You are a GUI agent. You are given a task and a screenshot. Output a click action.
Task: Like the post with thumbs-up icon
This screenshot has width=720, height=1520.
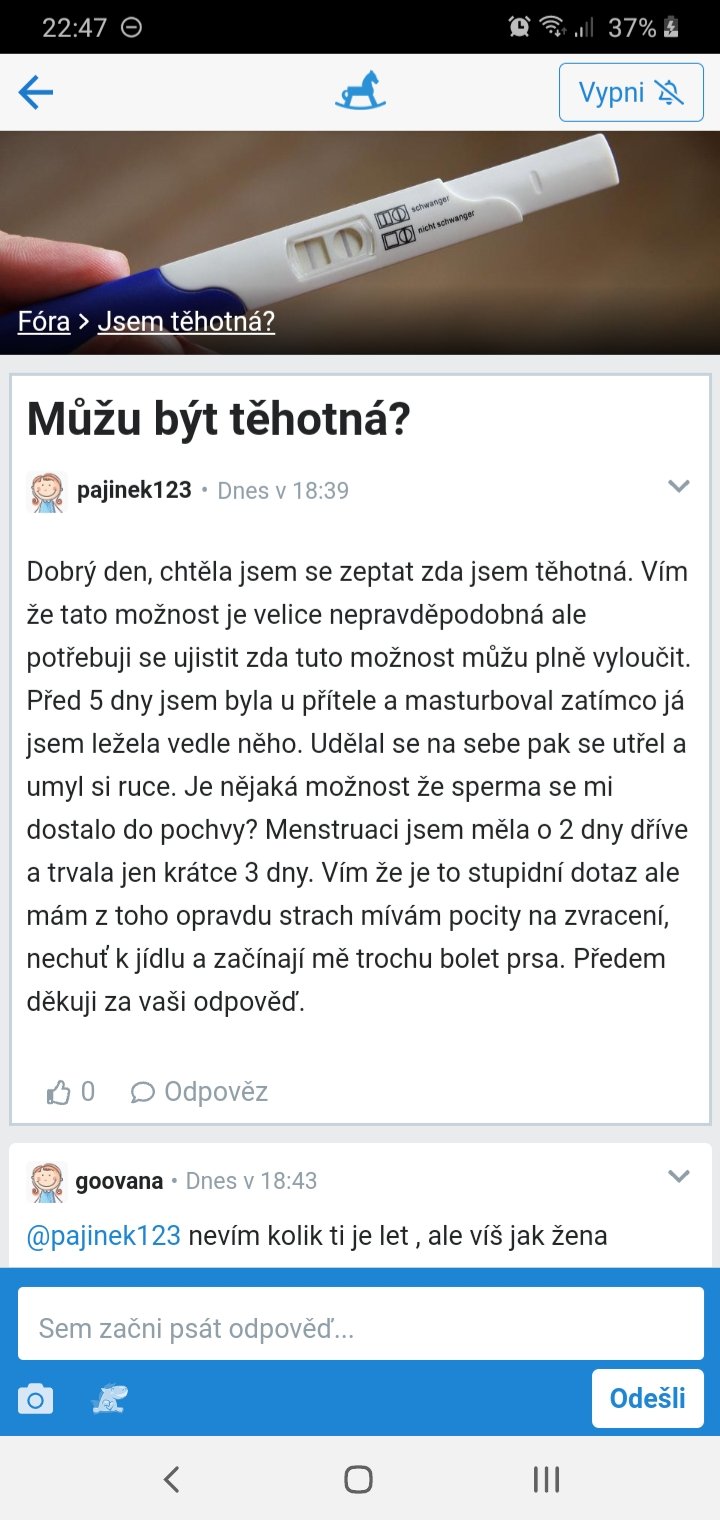point(59,1092)
